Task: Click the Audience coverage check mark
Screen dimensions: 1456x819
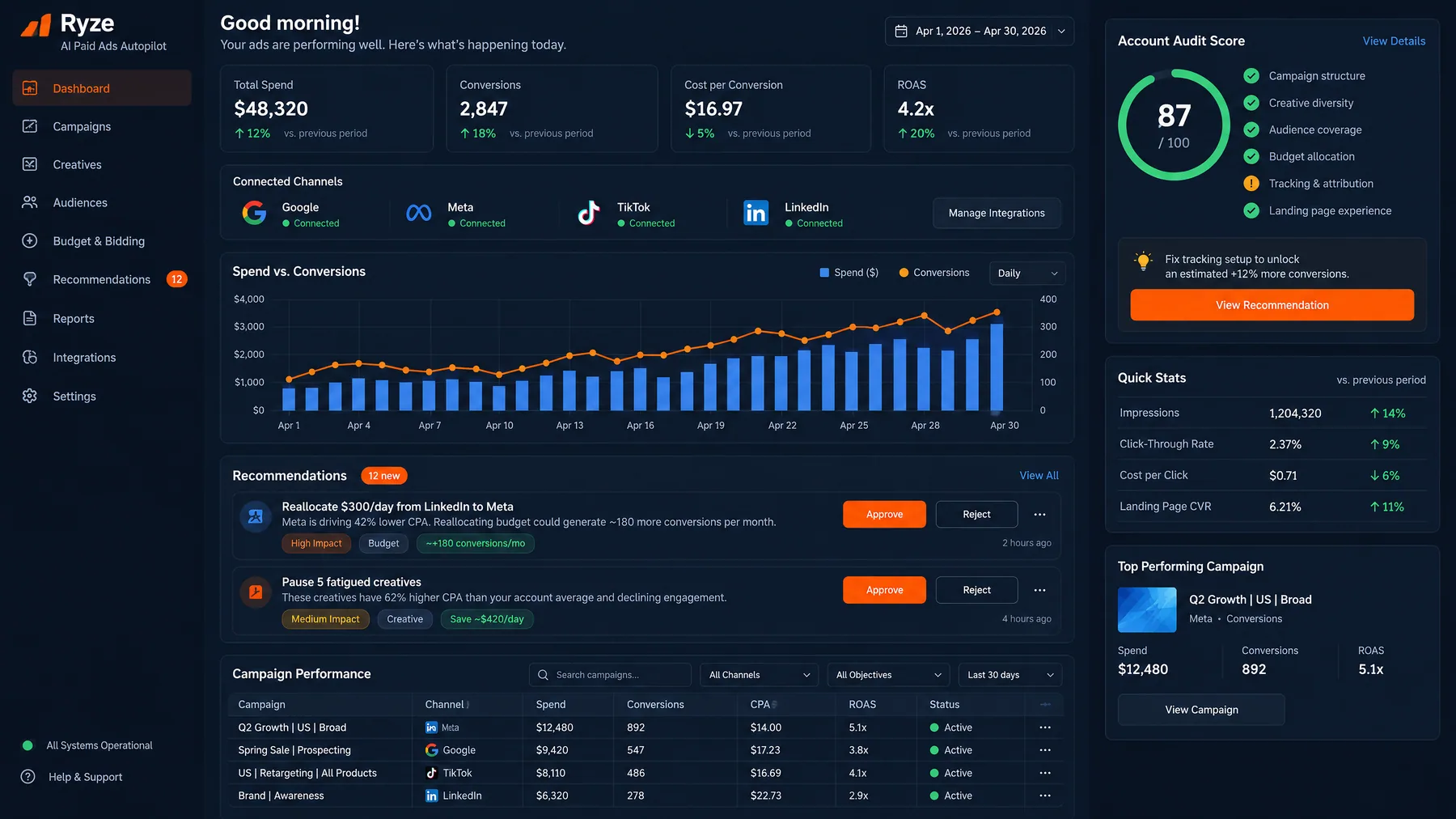Action: pos(1251,129)
